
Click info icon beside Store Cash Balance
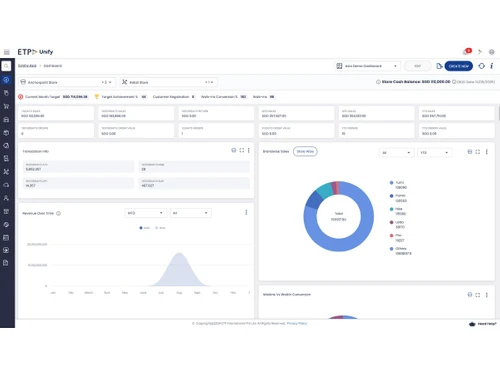378,82
